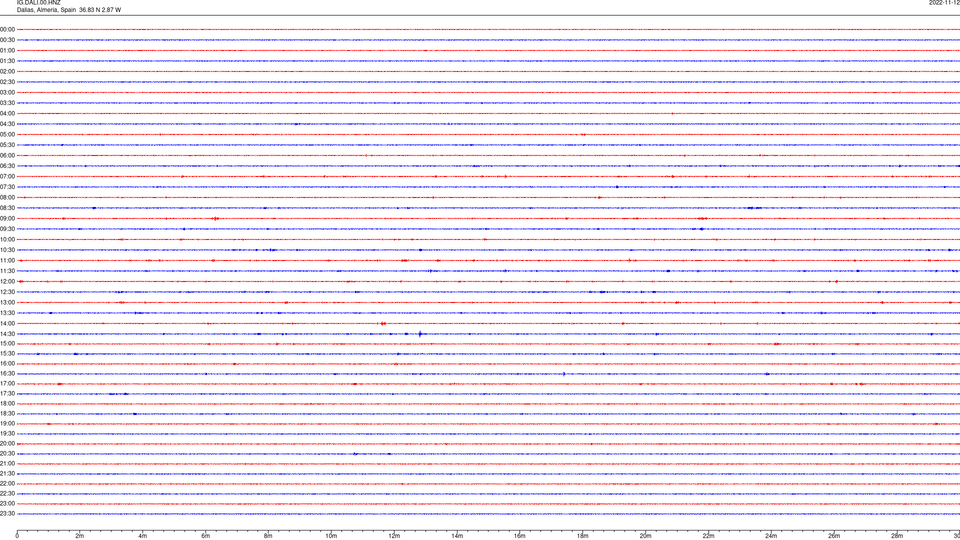This screenshot has height=540, width=960.
Task: Click the location line 'Dalias, Almeria, Spain 36.83 N 2.87 W'
Action: tap(69, 10)
